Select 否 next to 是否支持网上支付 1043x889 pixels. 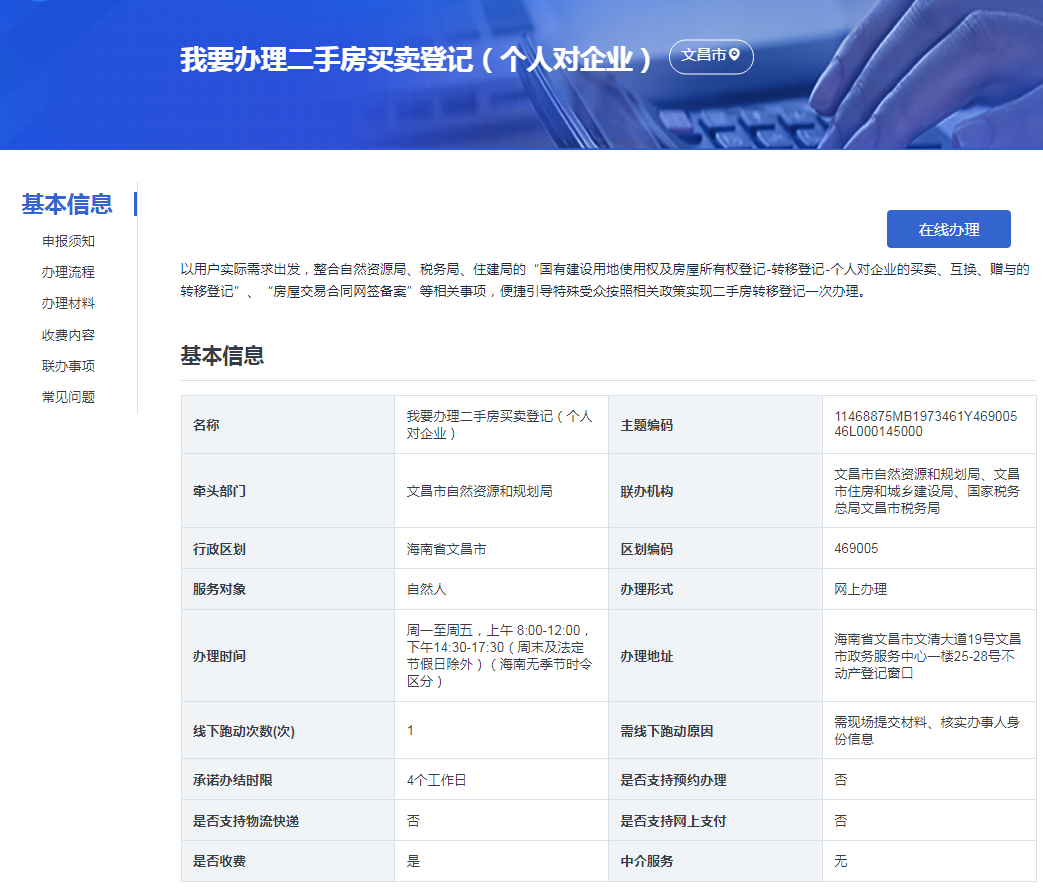[x=841, y=820]
